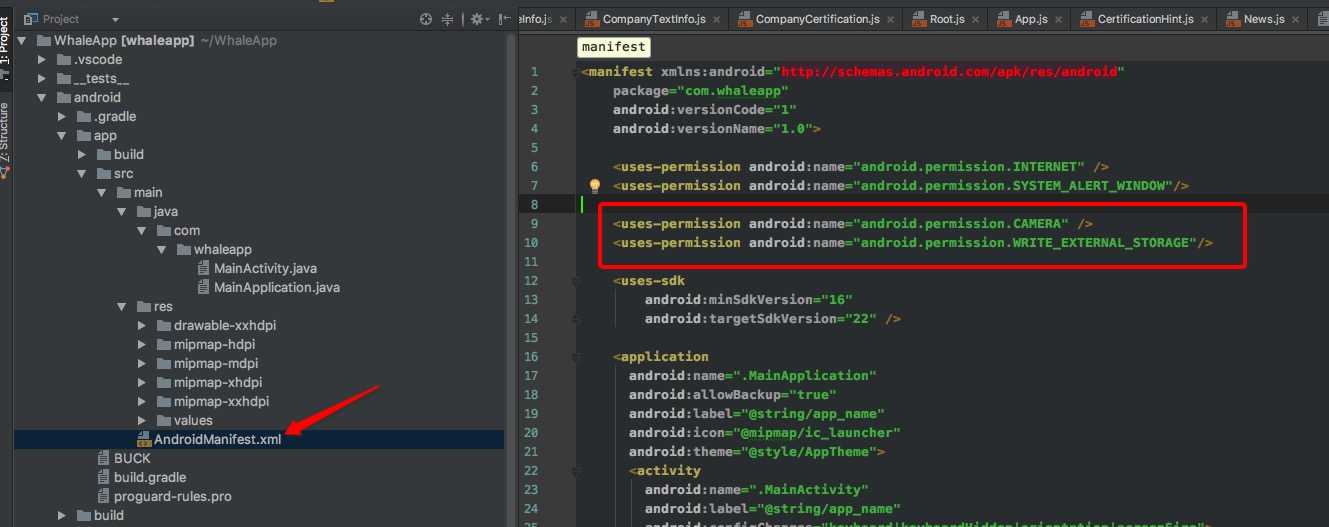Switch to the App.js tab
This screenshot has width=1329, height=527.
[1029, 19]
